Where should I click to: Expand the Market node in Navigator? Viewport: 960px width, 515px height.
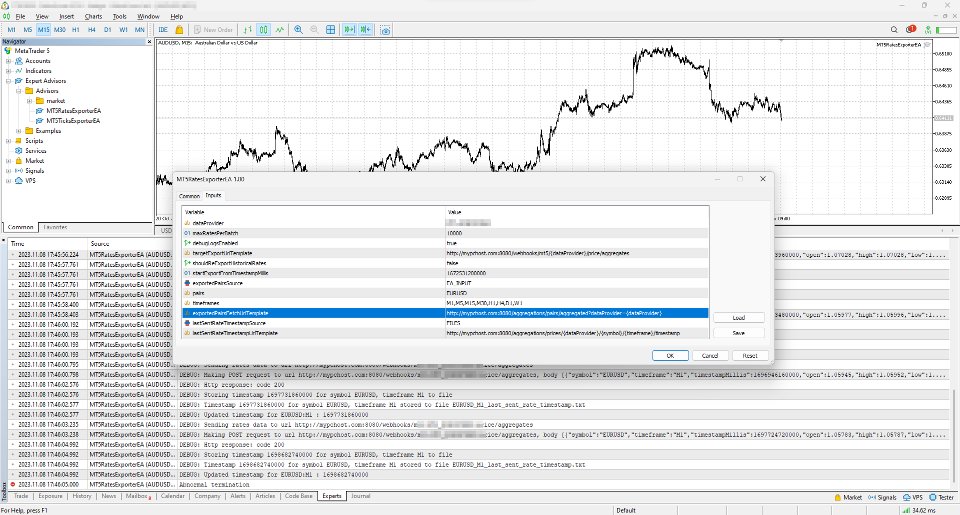(x=9, y=161)
